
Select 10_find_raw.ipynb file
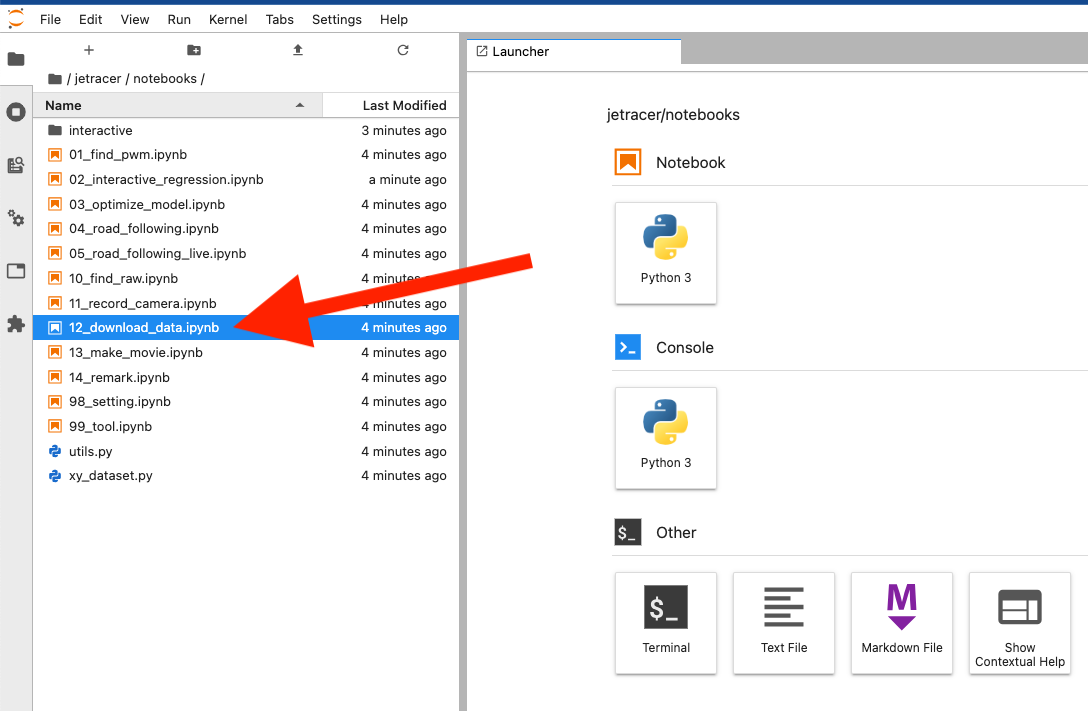point(246,279)
